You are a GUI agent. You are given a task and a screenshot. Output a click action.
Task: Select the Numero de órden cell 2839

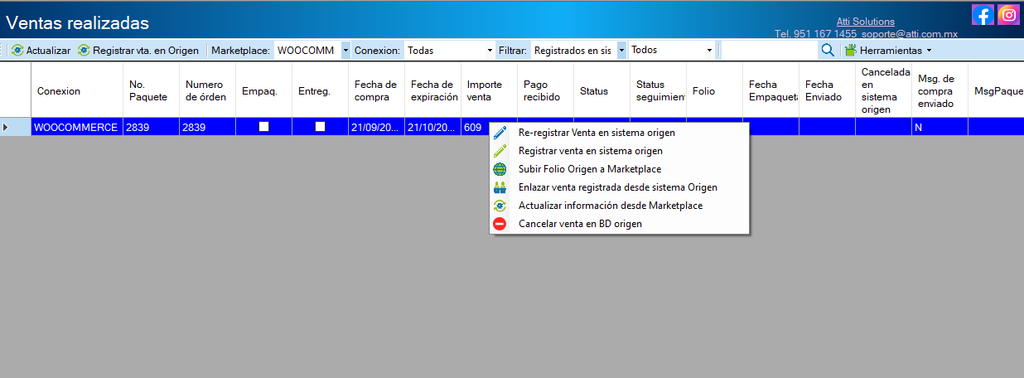207,127
